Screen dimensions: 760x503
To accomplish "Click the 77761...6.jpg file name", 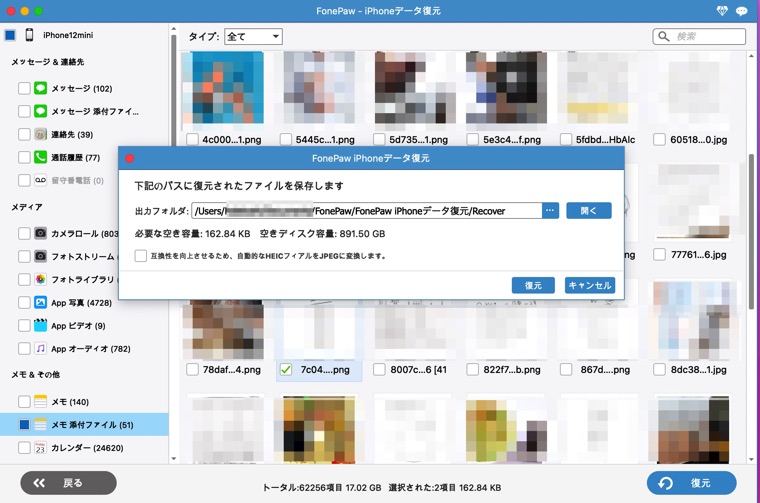I will point(698,254).
